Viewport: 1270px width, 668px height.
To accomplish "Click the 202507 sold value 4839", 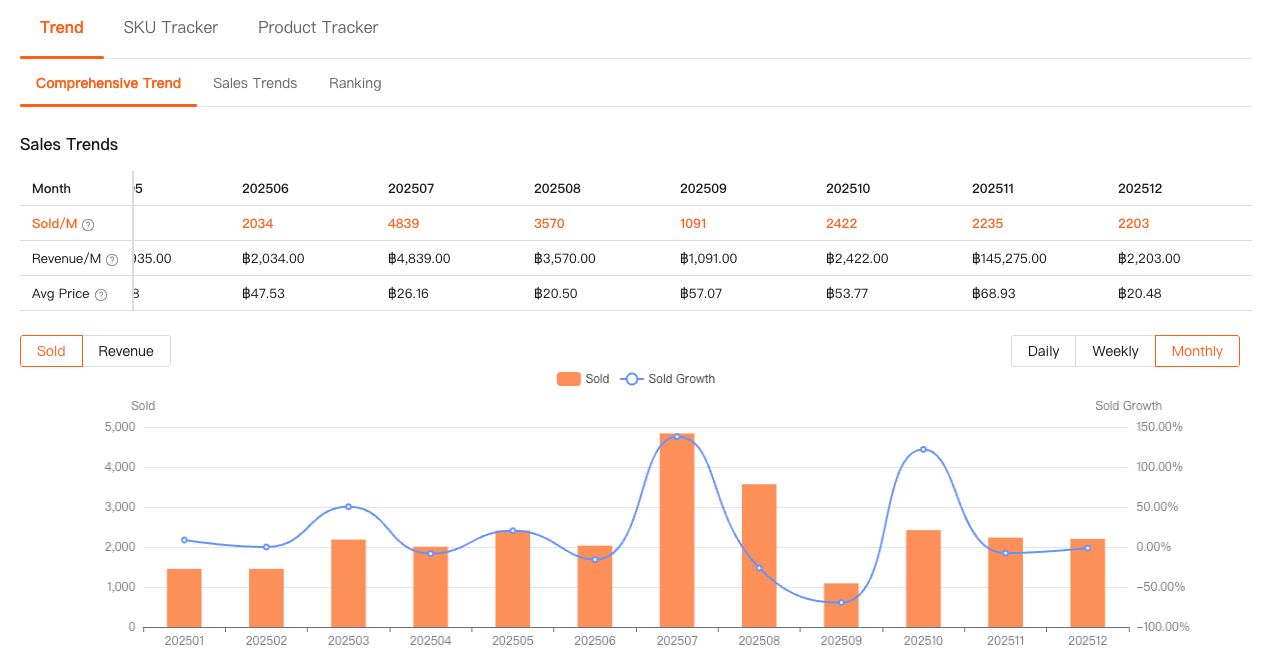I will click(x=404, y=224).
